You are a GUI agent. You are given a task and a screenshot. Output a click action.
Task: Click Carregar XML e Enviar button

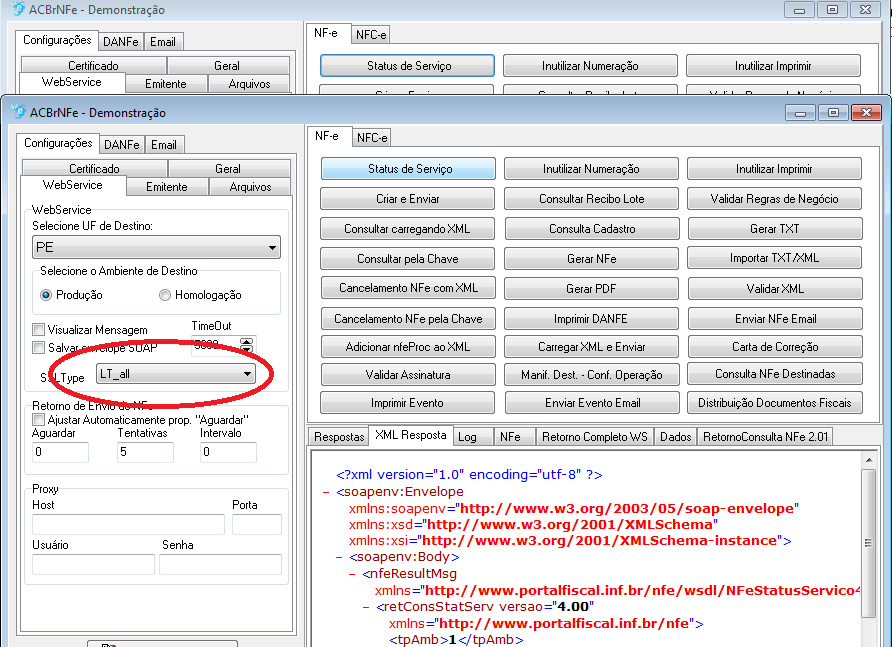(592, 347)
